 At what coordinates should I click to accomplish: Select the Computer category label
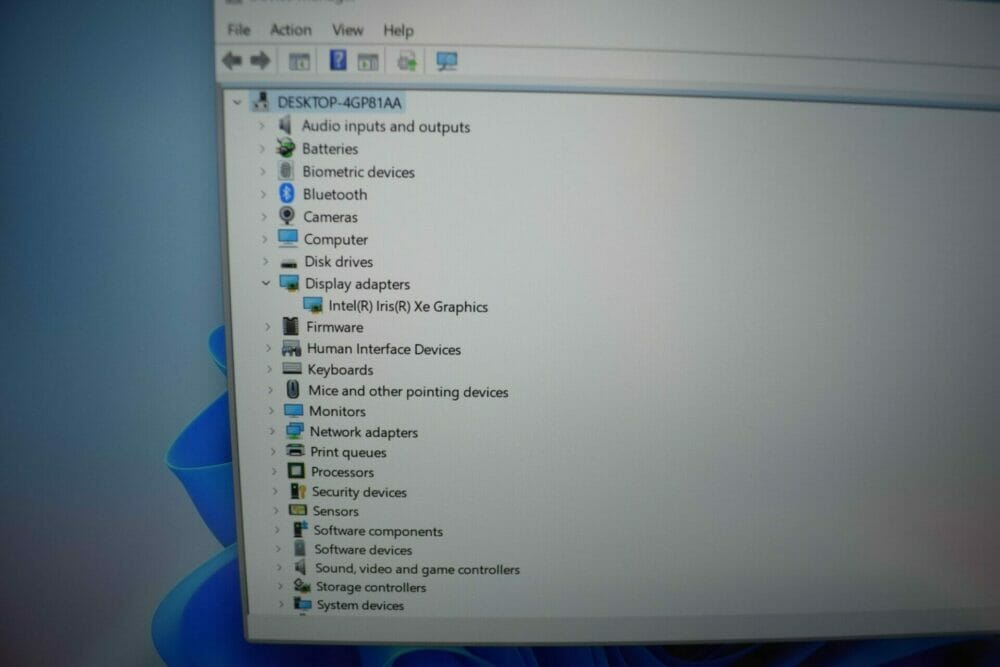click(x=336, y=240)
